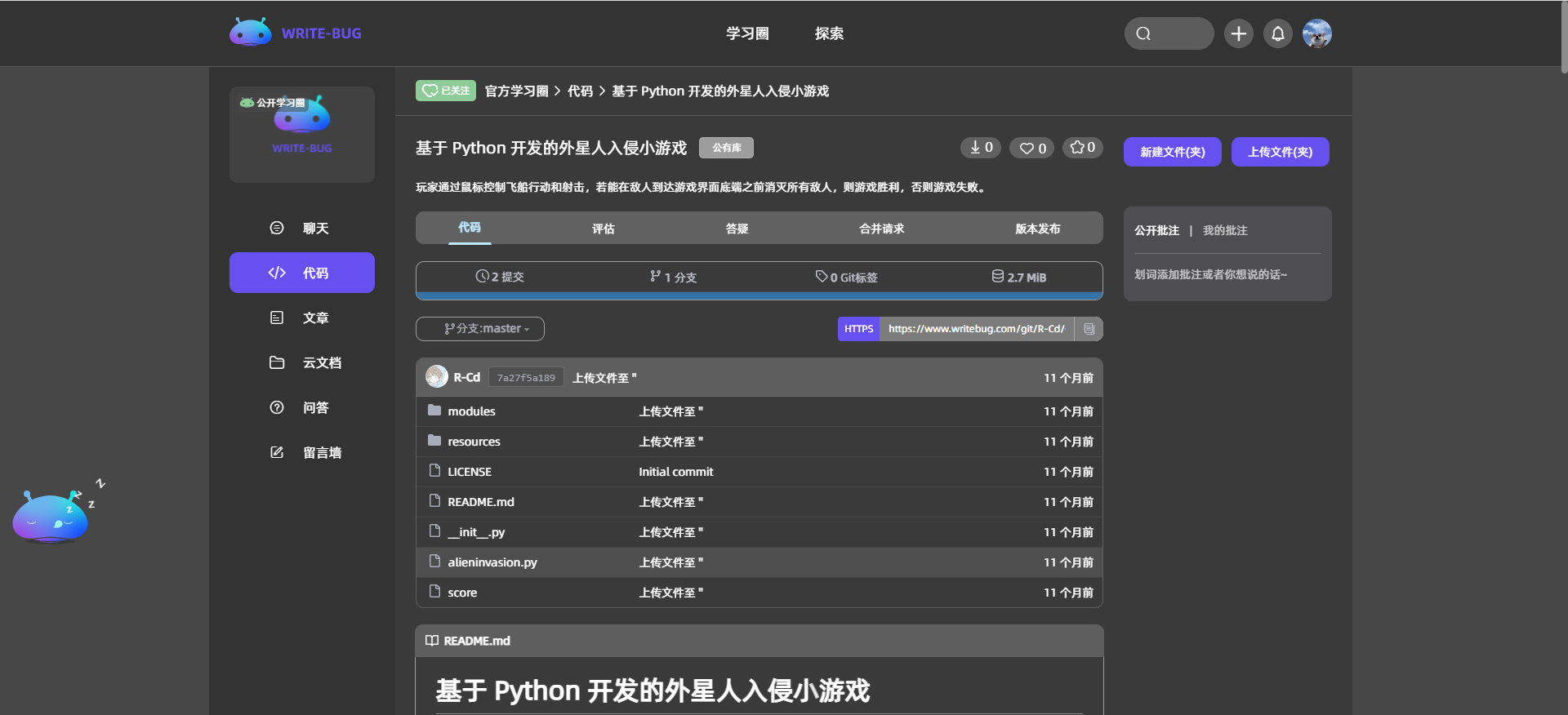Open notifications bell
This screenshot has height=715, width=1568.
[1278, 33]
